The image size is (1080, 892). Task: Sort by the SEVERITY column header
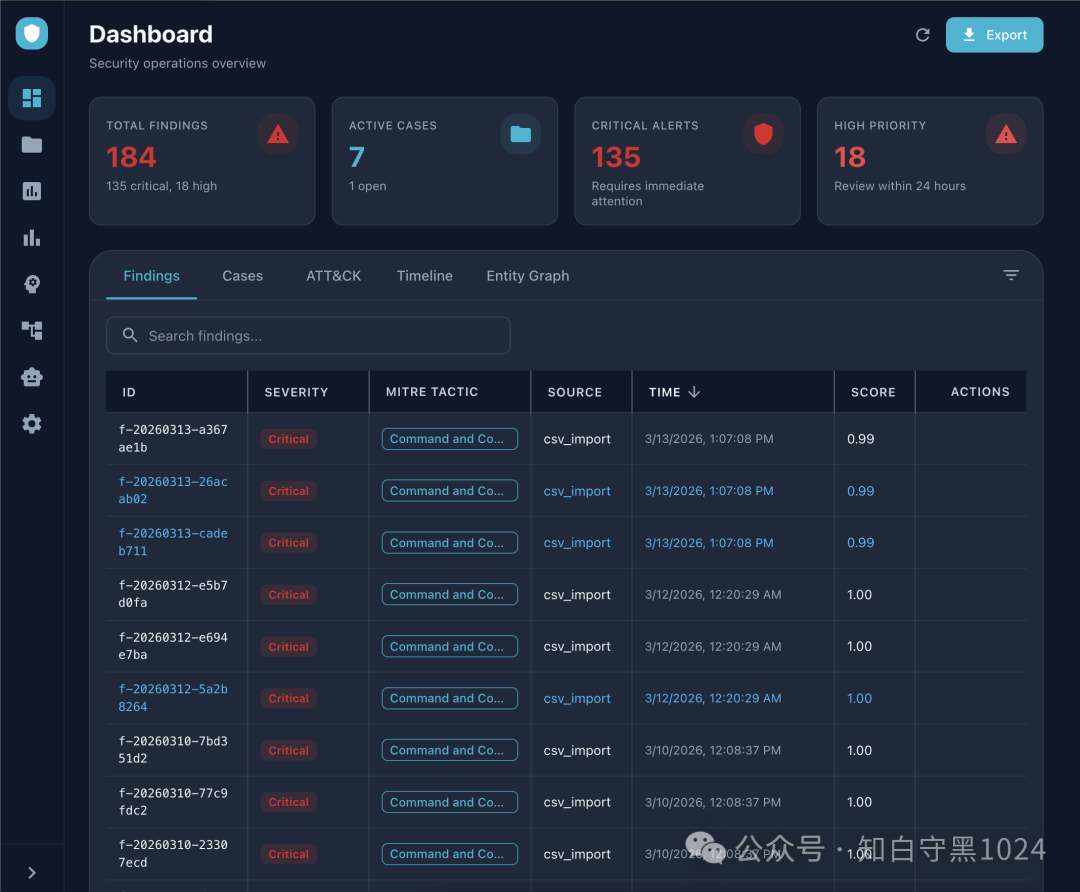point(296,392)
